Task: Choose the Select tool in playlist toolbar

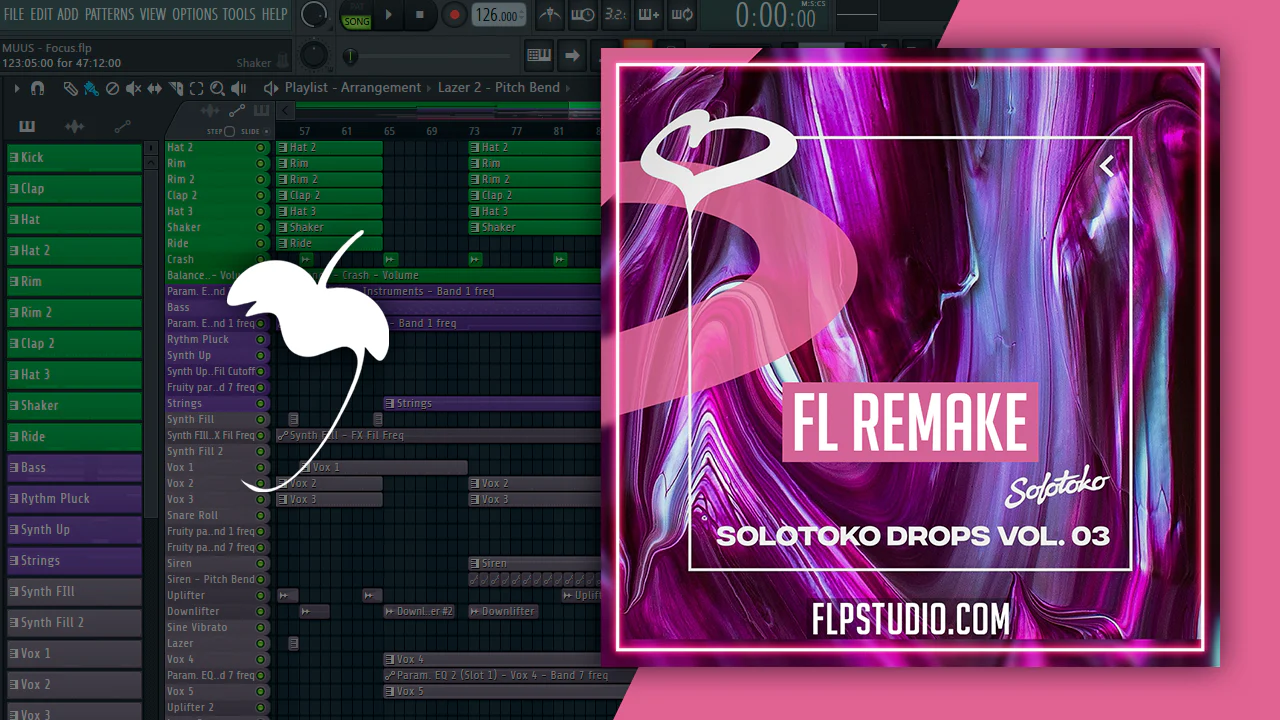Action: [x=196, y=88]
